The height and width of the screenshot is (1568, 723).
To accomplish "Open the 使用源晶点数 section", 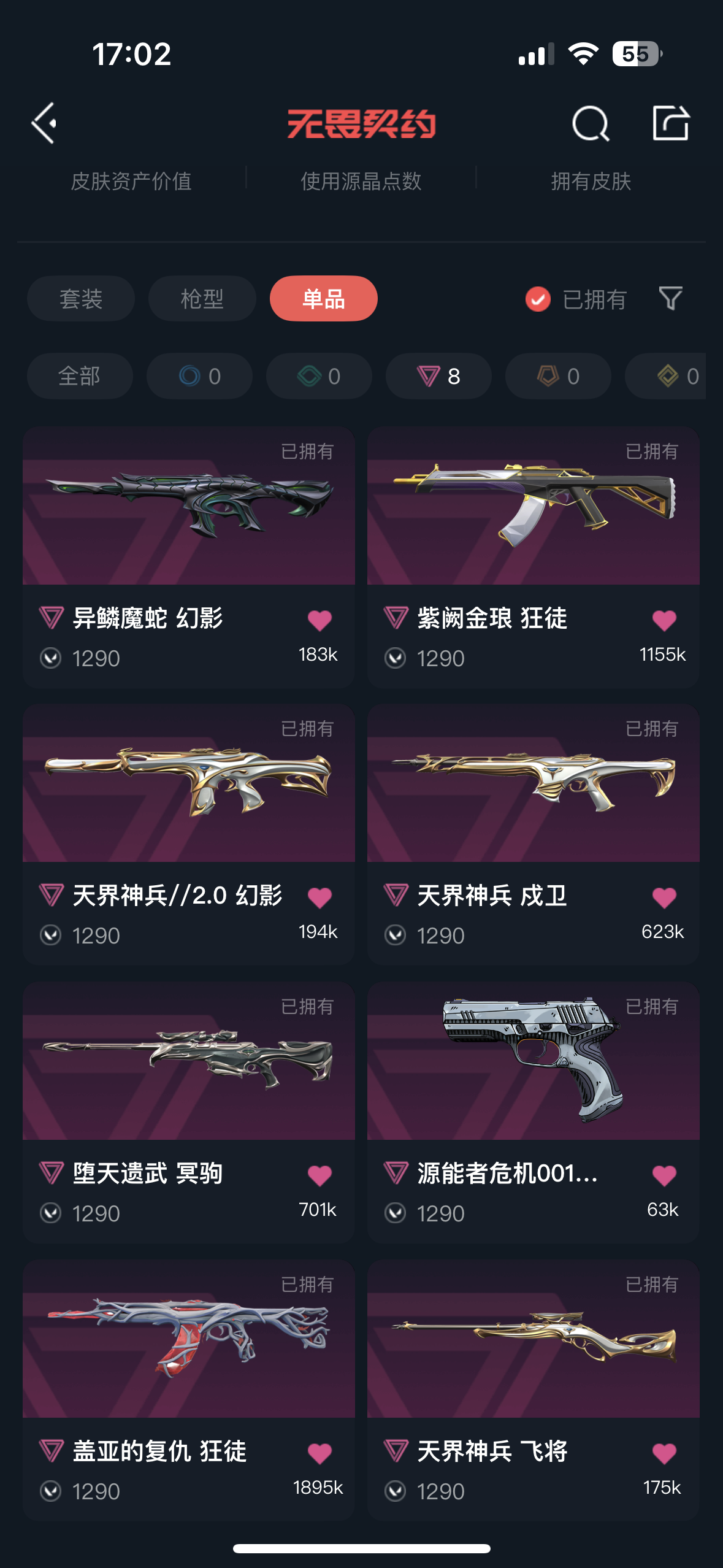I will pos(361,182).
